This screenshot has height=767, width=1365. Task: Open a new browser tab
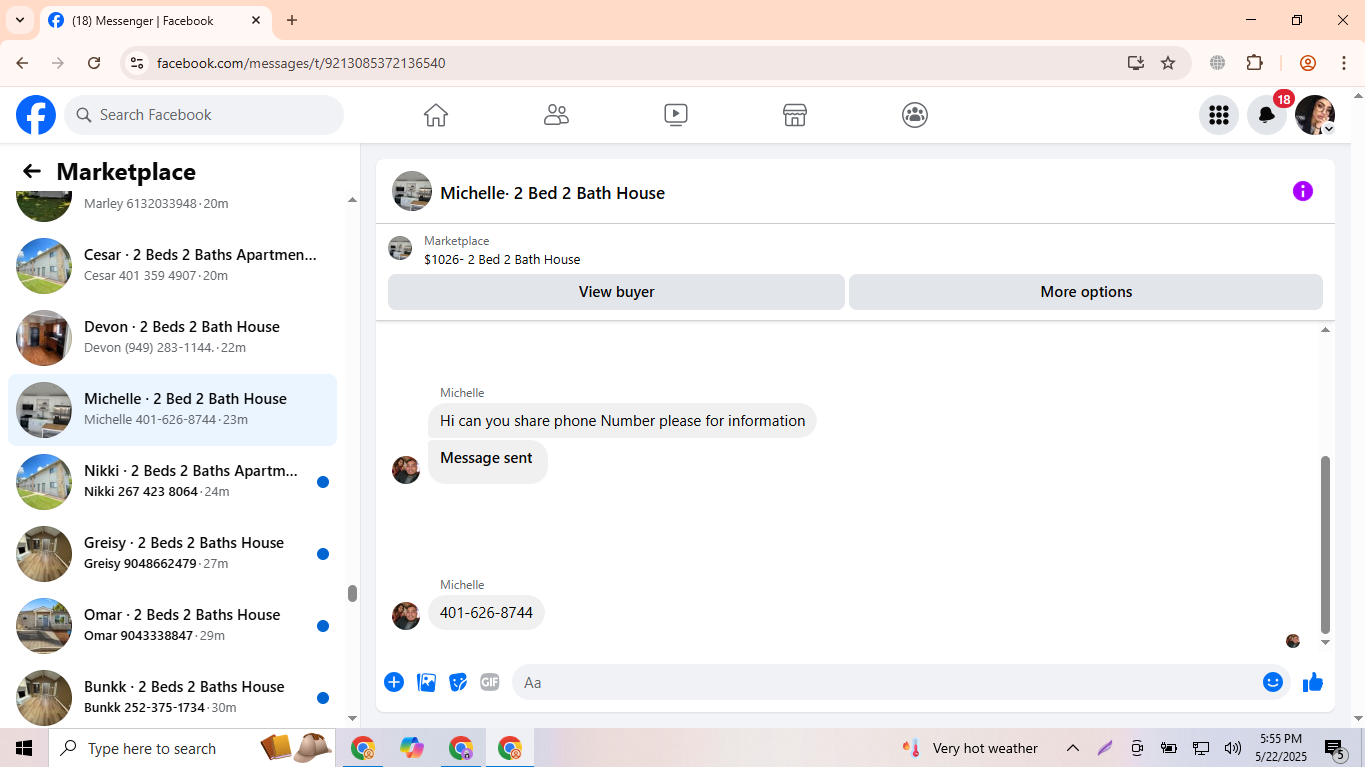pyautogui.click(x=292, y=20)
